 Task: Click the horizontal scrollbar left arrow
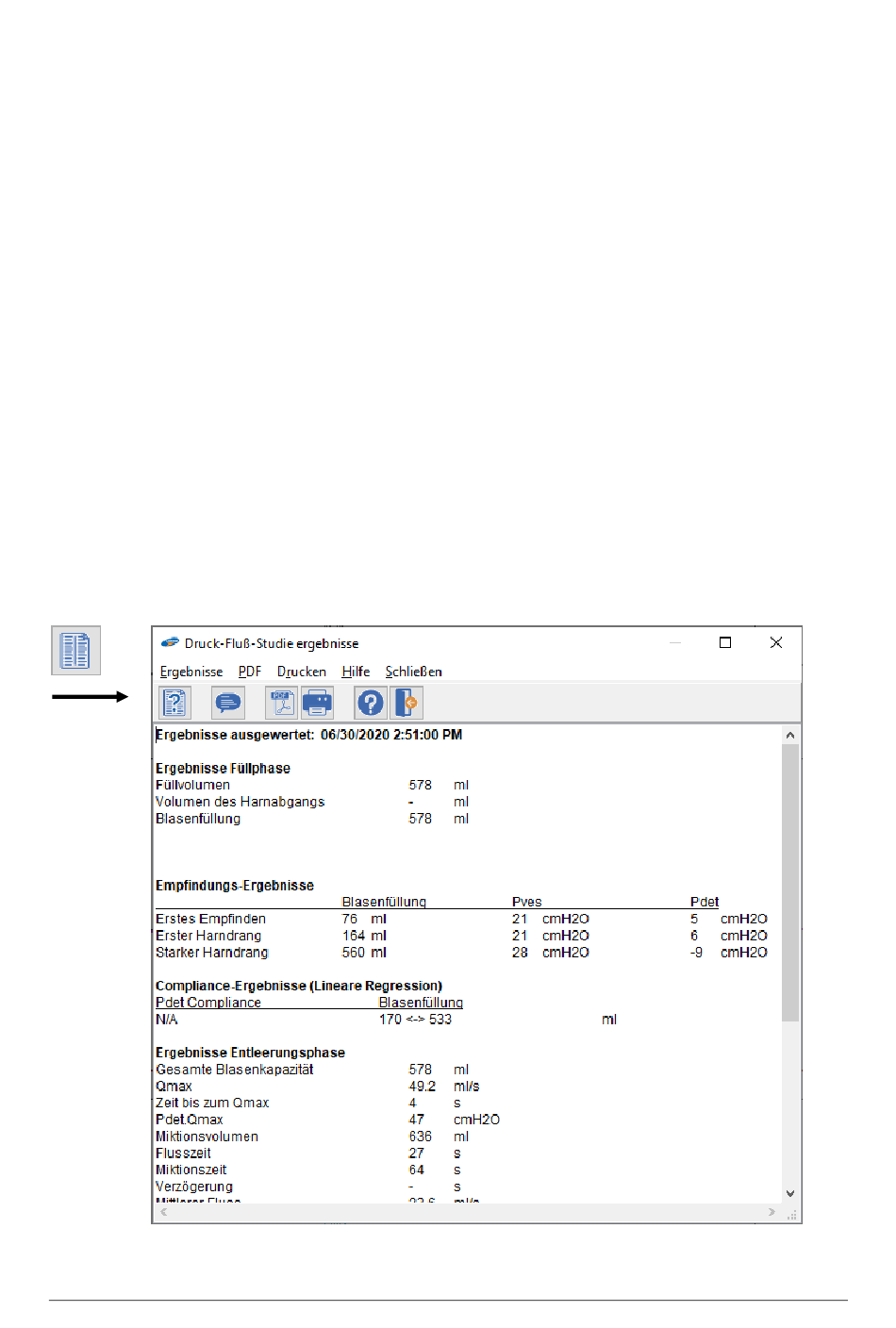pos(164,1212)
